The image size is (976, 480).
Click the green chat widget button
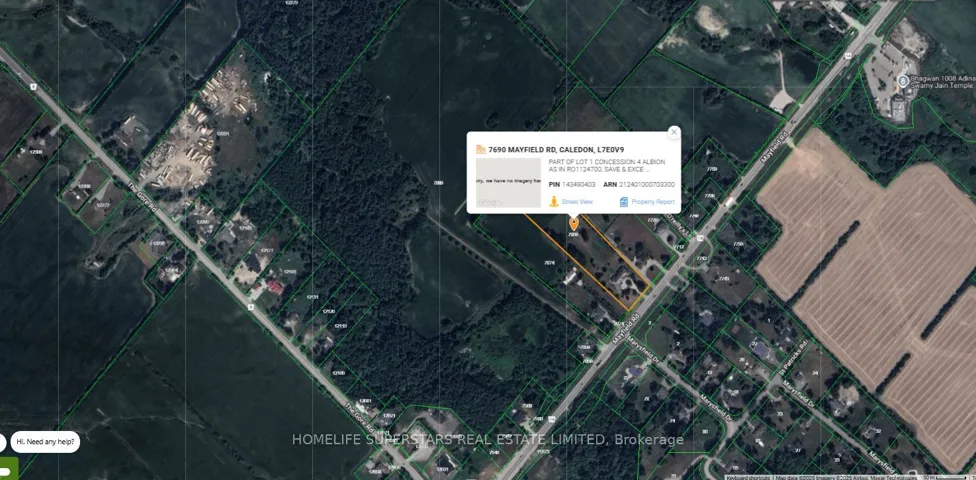[6, 468]
